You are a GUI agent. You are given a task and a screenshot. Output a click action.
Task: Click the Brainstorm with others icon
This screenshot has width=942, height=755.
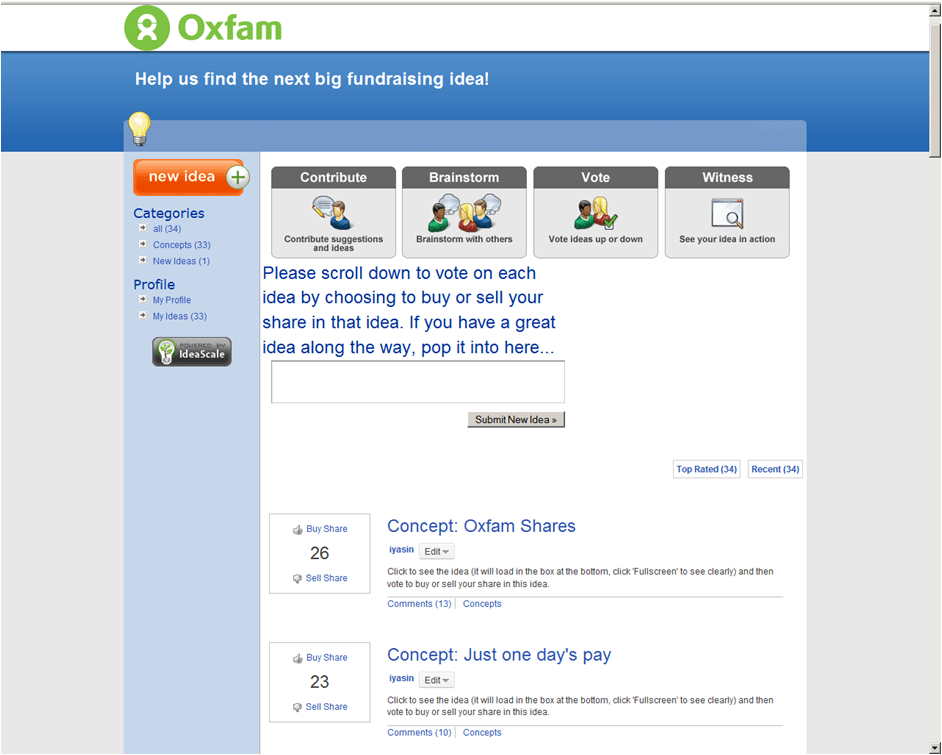[x=464, y=214]
